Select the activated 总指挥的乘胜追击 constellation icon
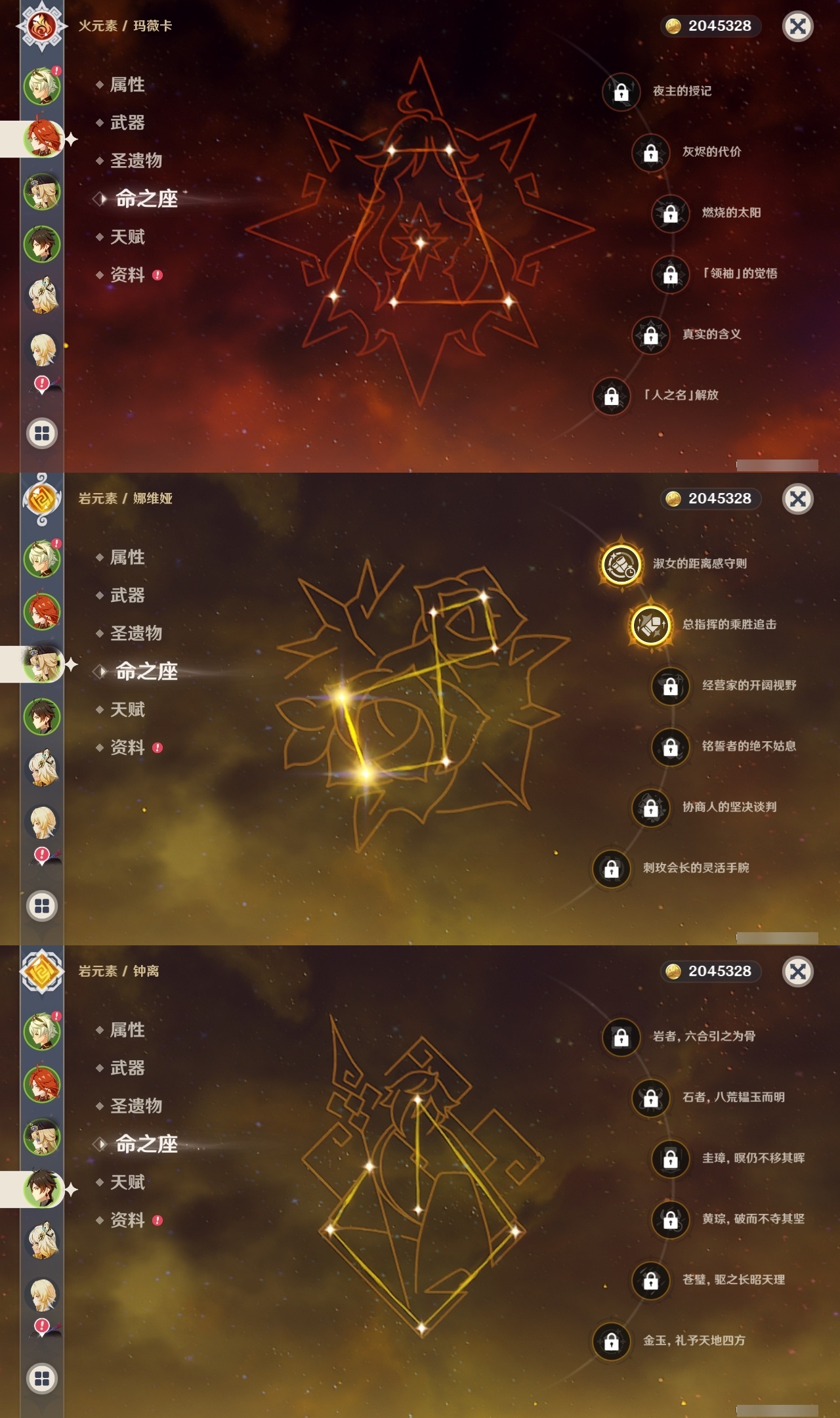Image resolution: width=840 pixels, height=1418 pixels. pos(650,625)
